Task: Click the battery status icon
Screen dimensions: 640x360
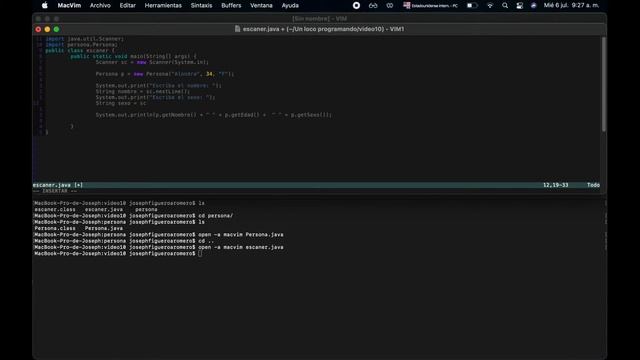Action: pos(472,5)
